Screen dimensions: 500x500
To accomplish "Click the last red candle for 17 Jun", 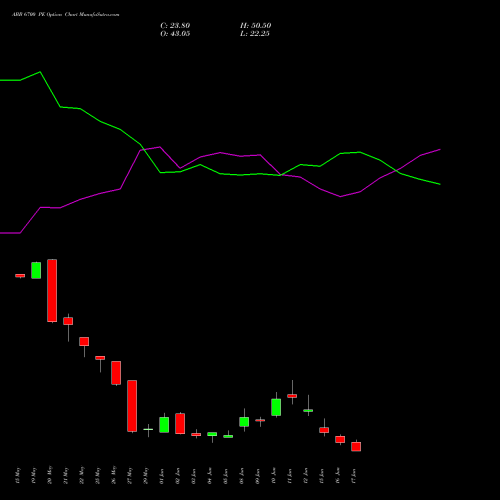I will pyautogui.click(x=356, y=447).
